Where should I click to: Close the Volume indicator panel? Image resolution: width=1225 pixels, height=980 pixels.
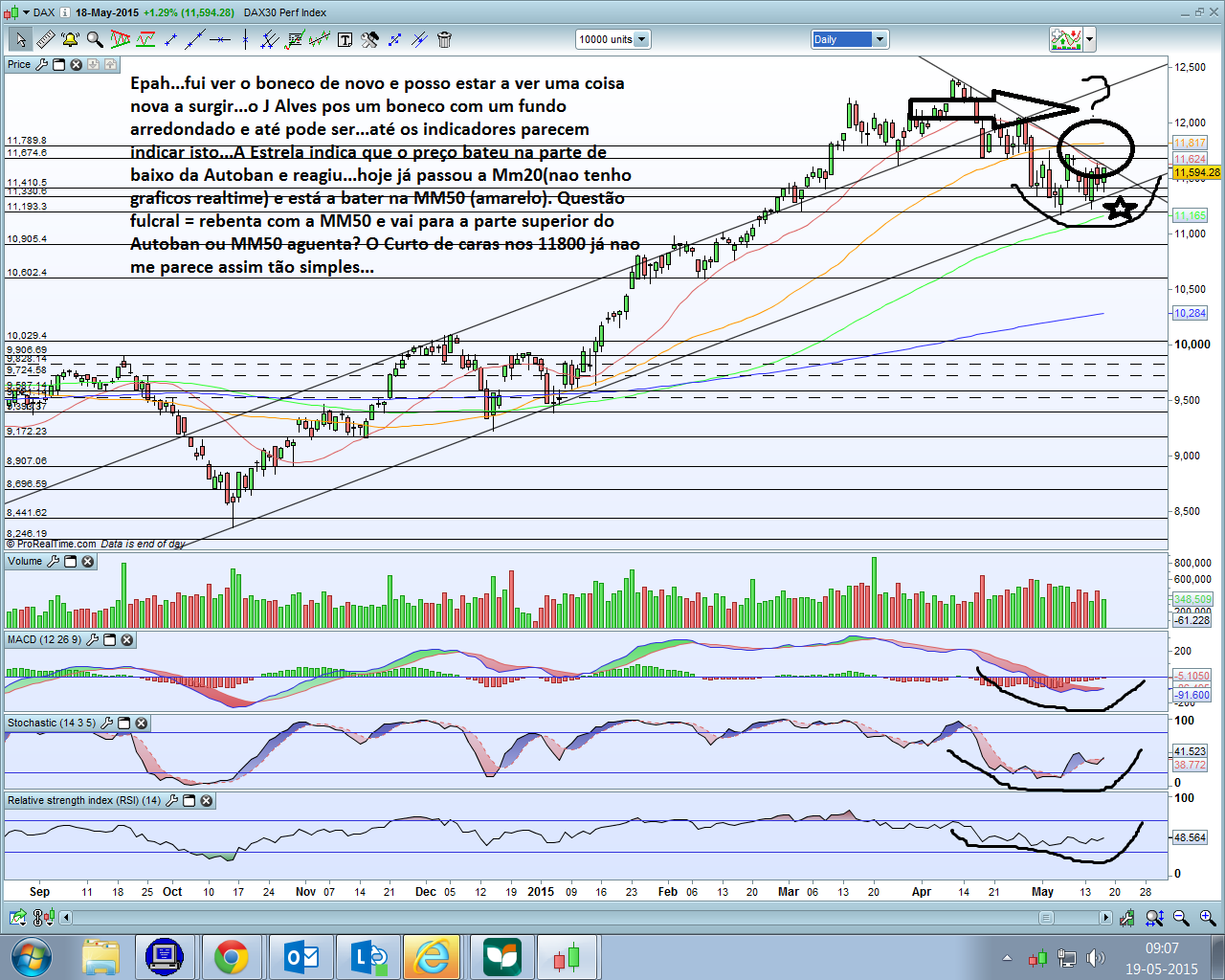pos(87,561)
